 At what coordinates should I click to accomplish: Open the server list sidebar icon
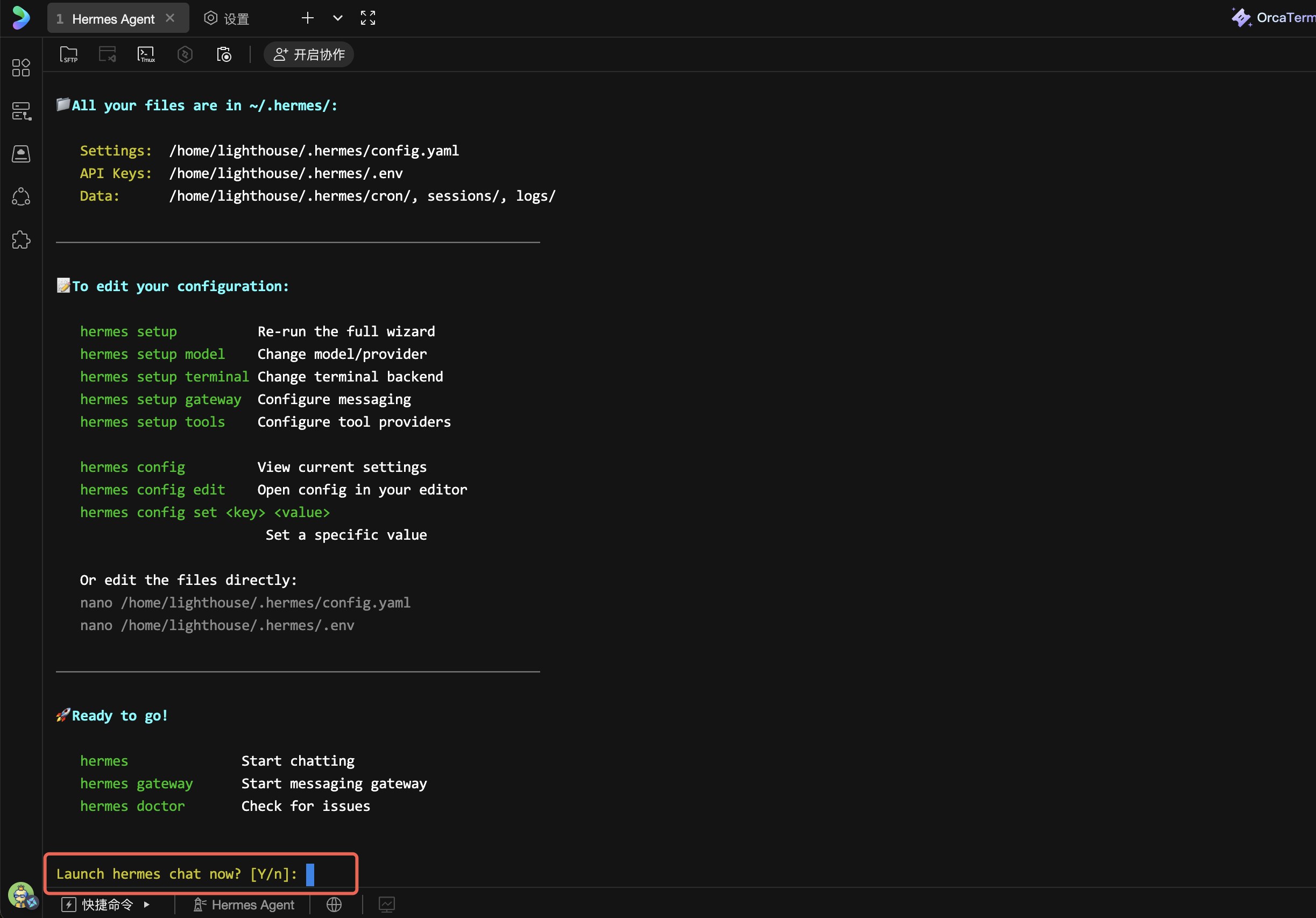[21, 111]
